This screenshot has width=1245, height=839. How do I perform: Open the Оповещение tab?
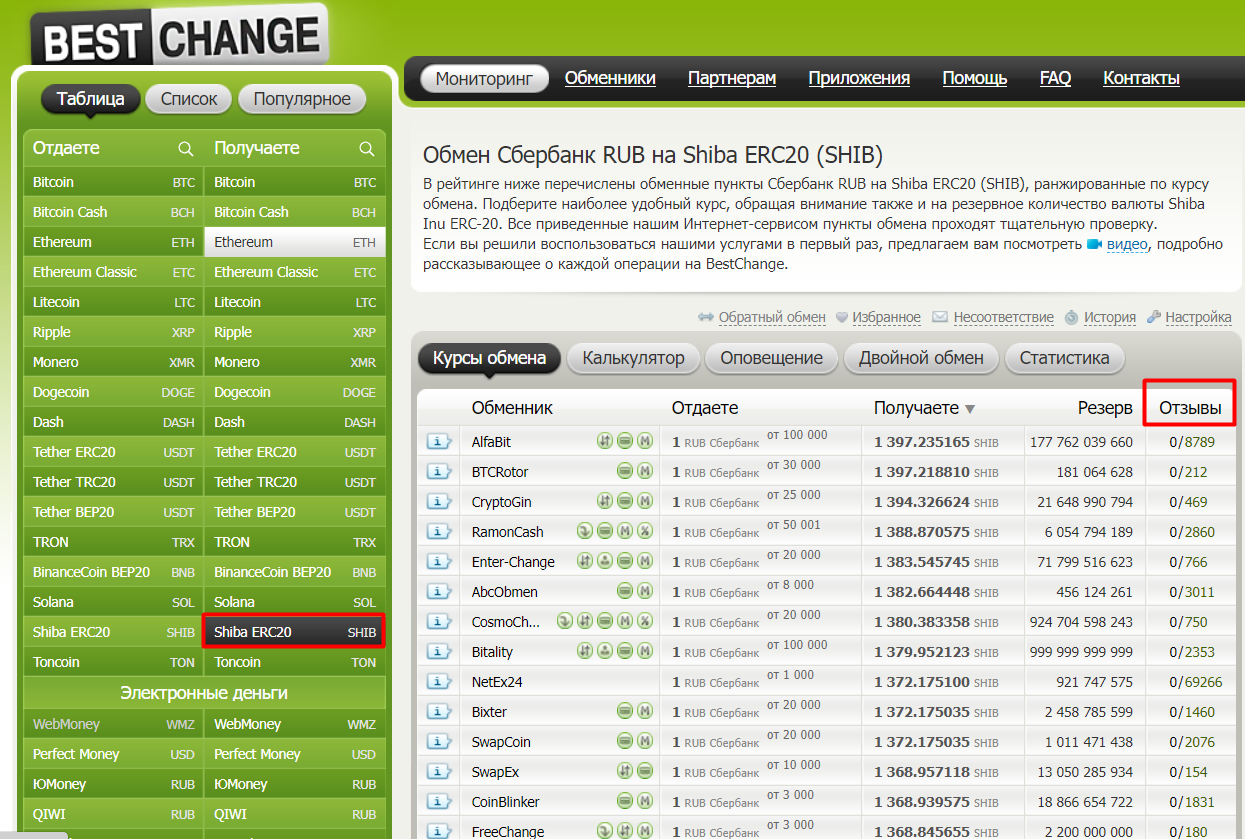tap(772, 358)
